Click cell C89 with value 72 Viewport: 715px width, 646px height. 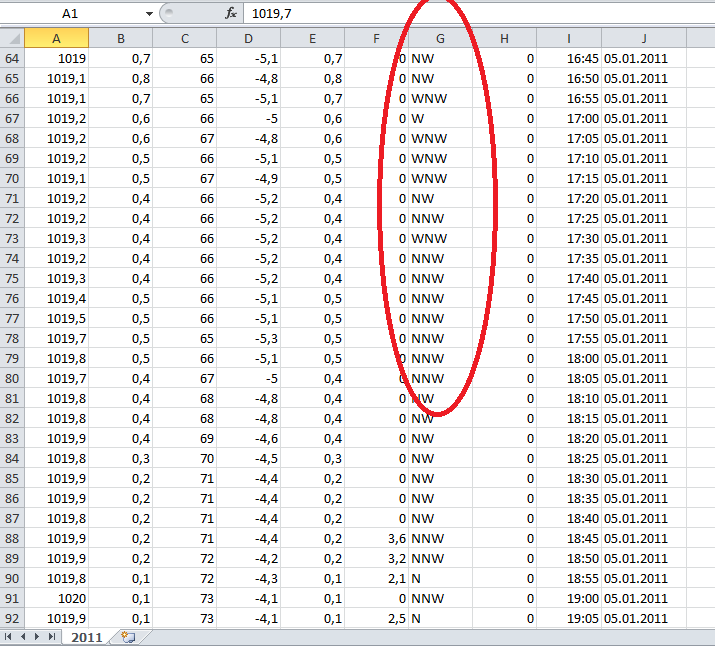(185, 558)
